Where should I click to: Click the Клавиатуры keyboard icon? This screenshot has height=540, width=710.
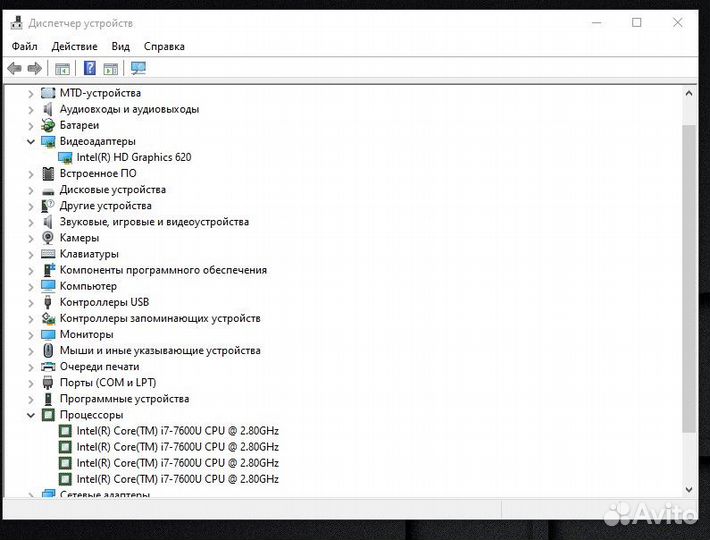click(48, 254)
